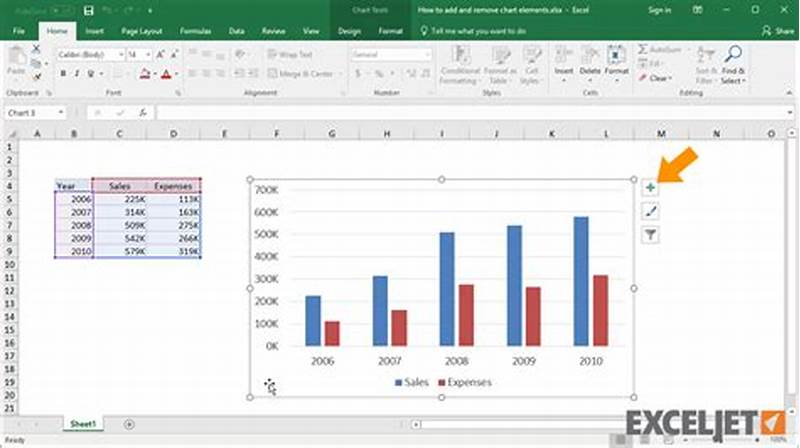Open the font name dropdown

click(x=121, y=55)
